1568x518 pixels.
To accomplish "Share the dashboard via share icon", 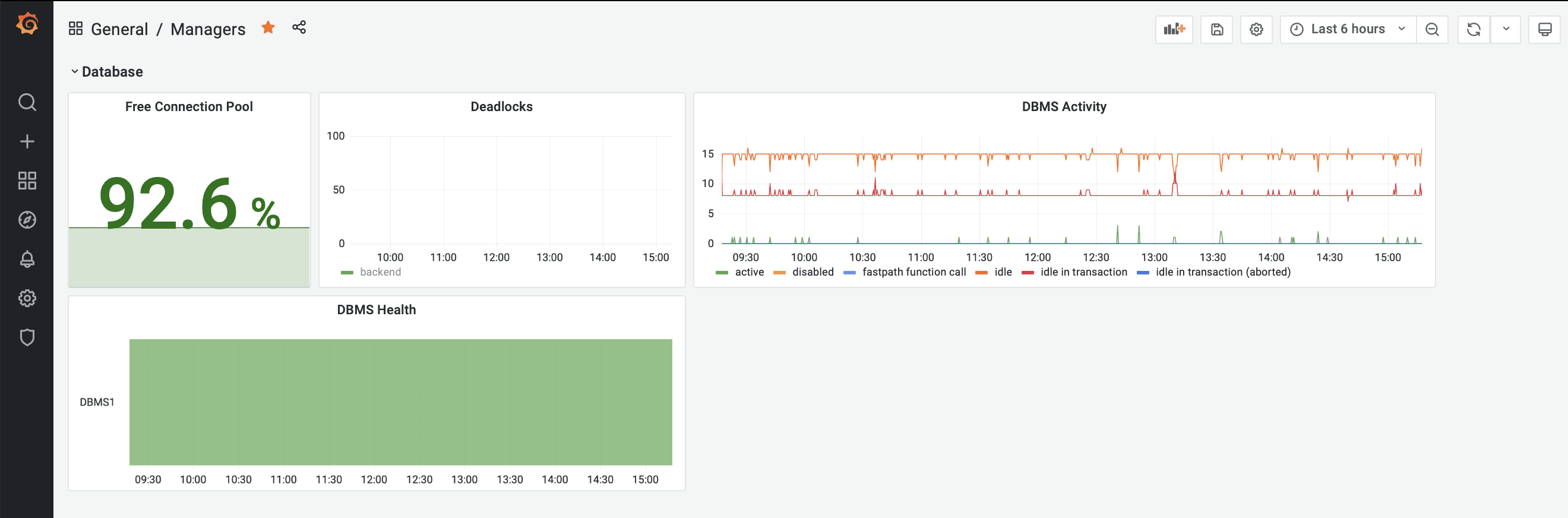I will coord(299,27).
